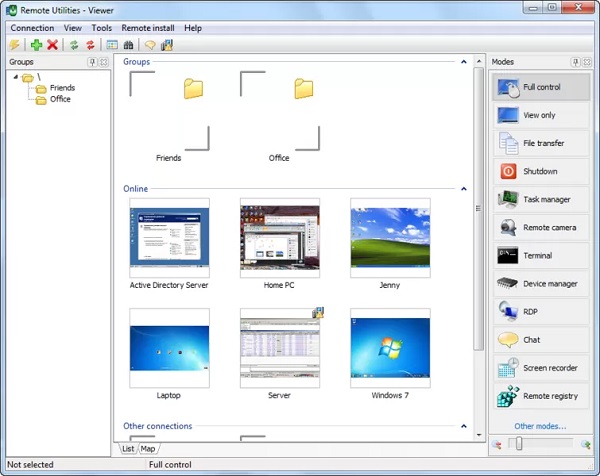
Task: Click the lightning bolt connect icon in toolbar
Action: pos(15,45)
